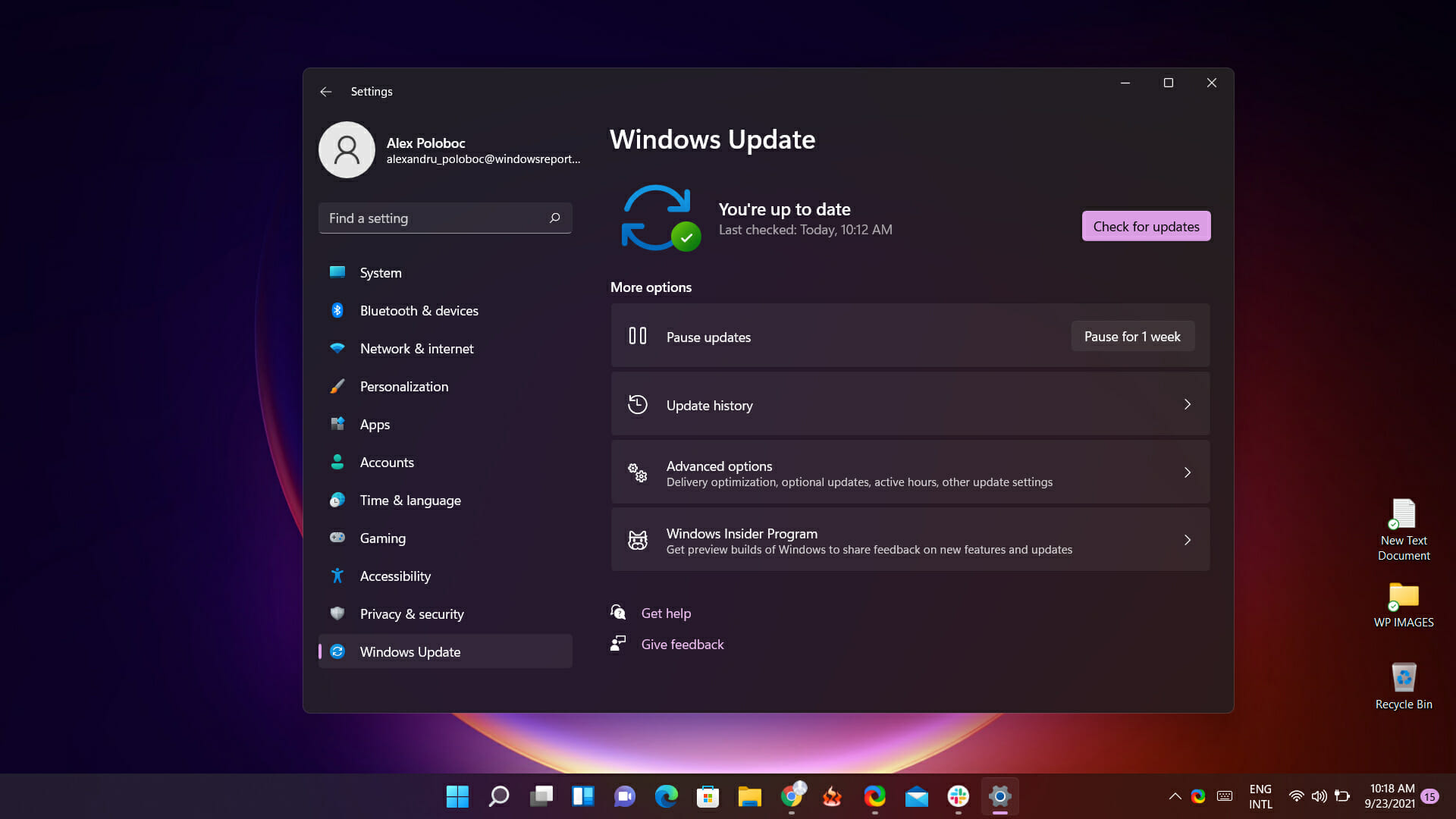Click the search magnifier in Find a setting
1456x819 pixels.
point(554,218)
